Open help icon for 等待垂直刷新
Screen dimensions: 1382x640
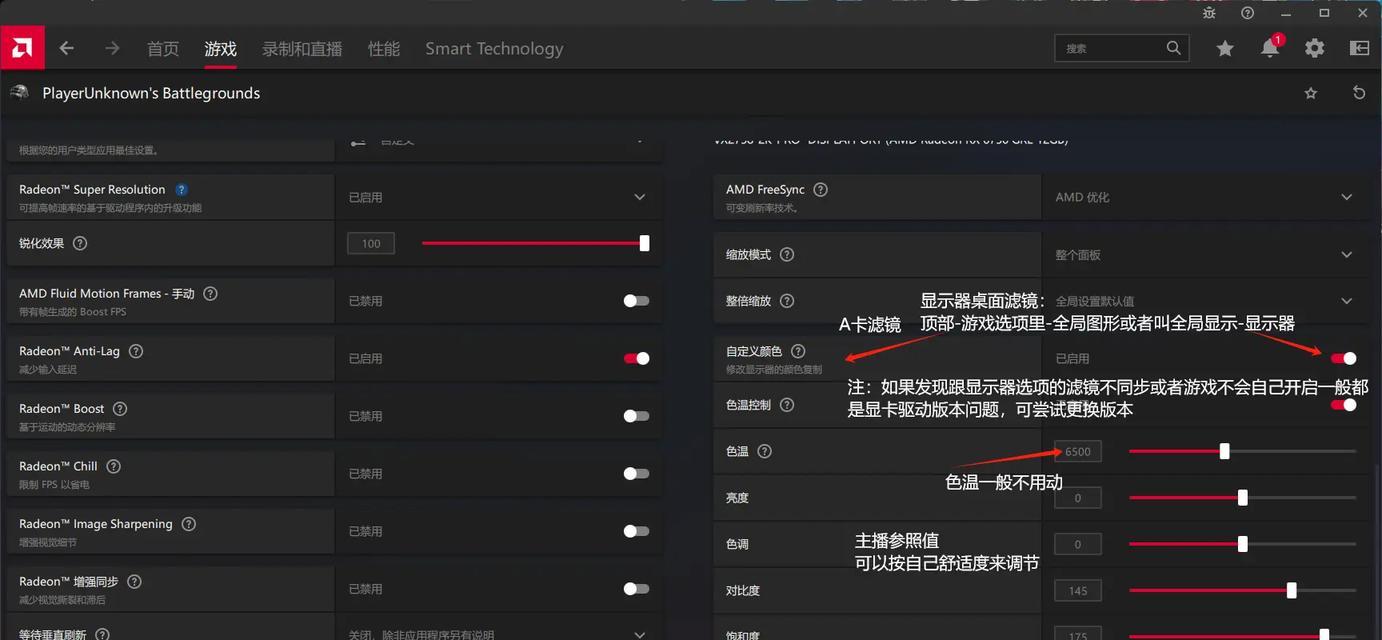(101, 634)
